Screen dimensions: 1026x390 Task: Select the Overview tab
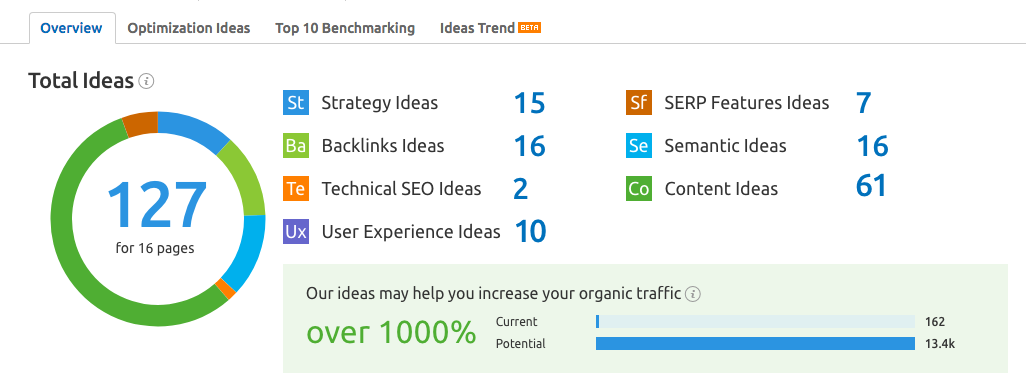click(x=71, y=28)
